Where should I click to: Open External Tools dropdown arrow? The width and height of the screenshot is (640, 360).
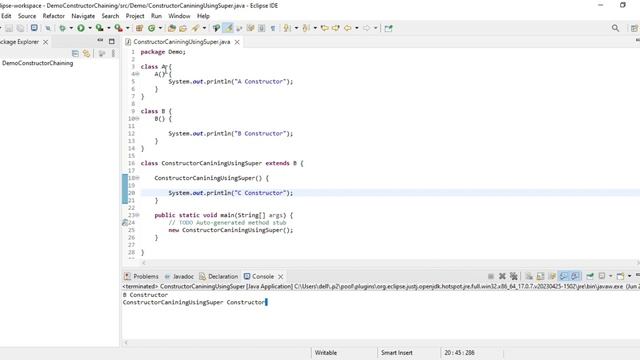click(x=127, y=28)
